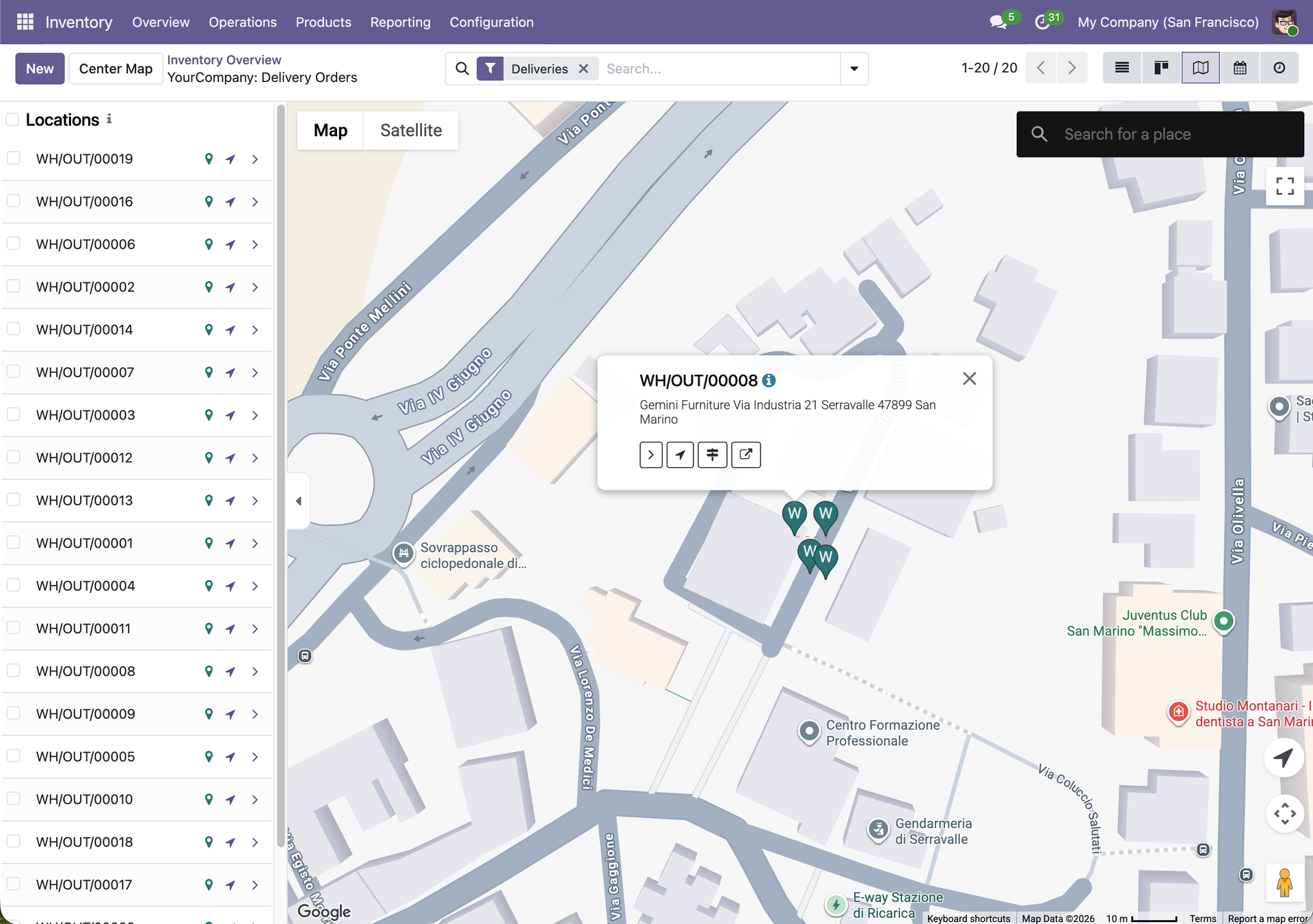
Task: Switch to kanban view
Action: 1161,68
